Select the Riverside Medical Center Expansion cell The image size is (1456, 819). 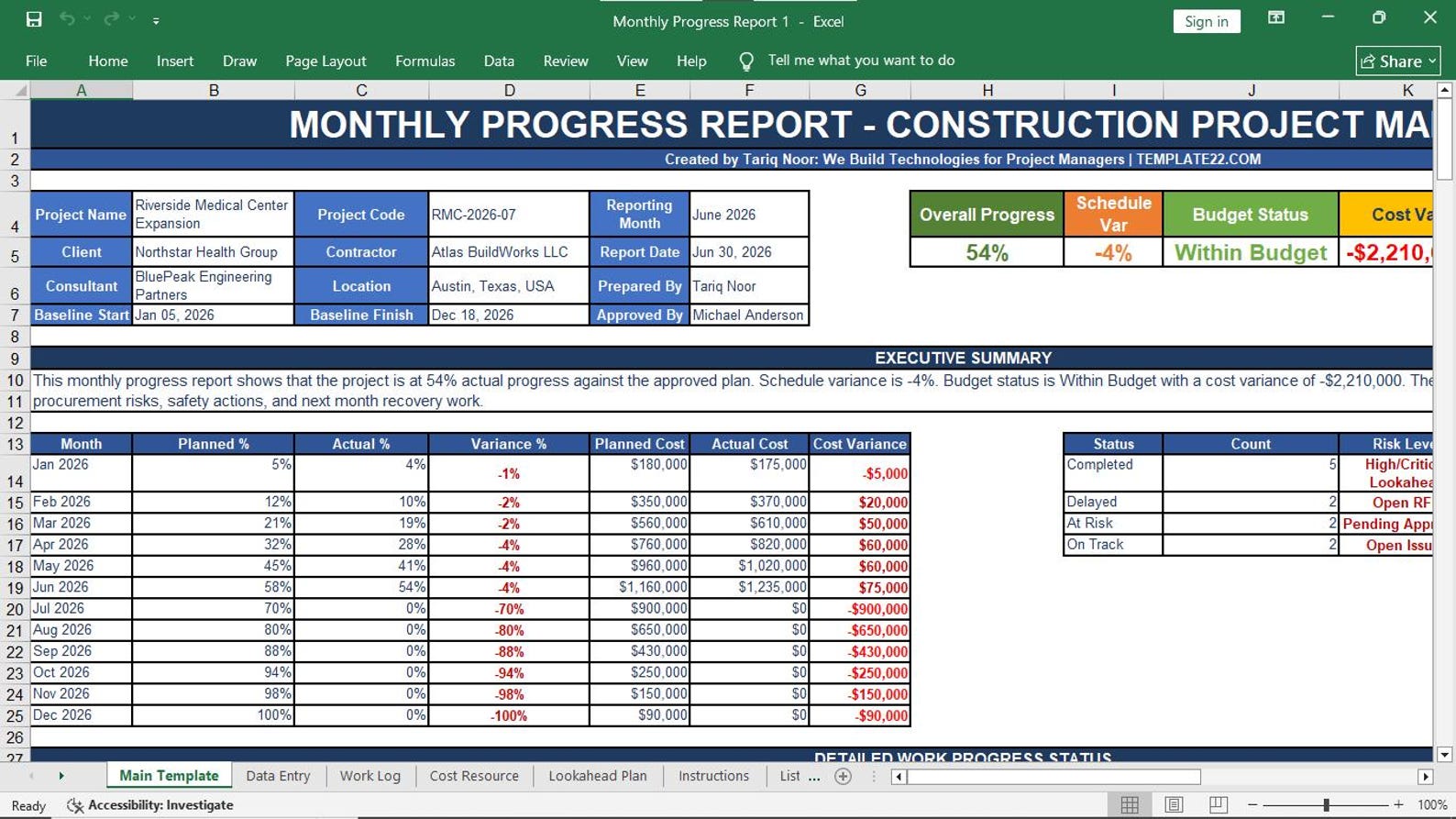tap(213, 215)
